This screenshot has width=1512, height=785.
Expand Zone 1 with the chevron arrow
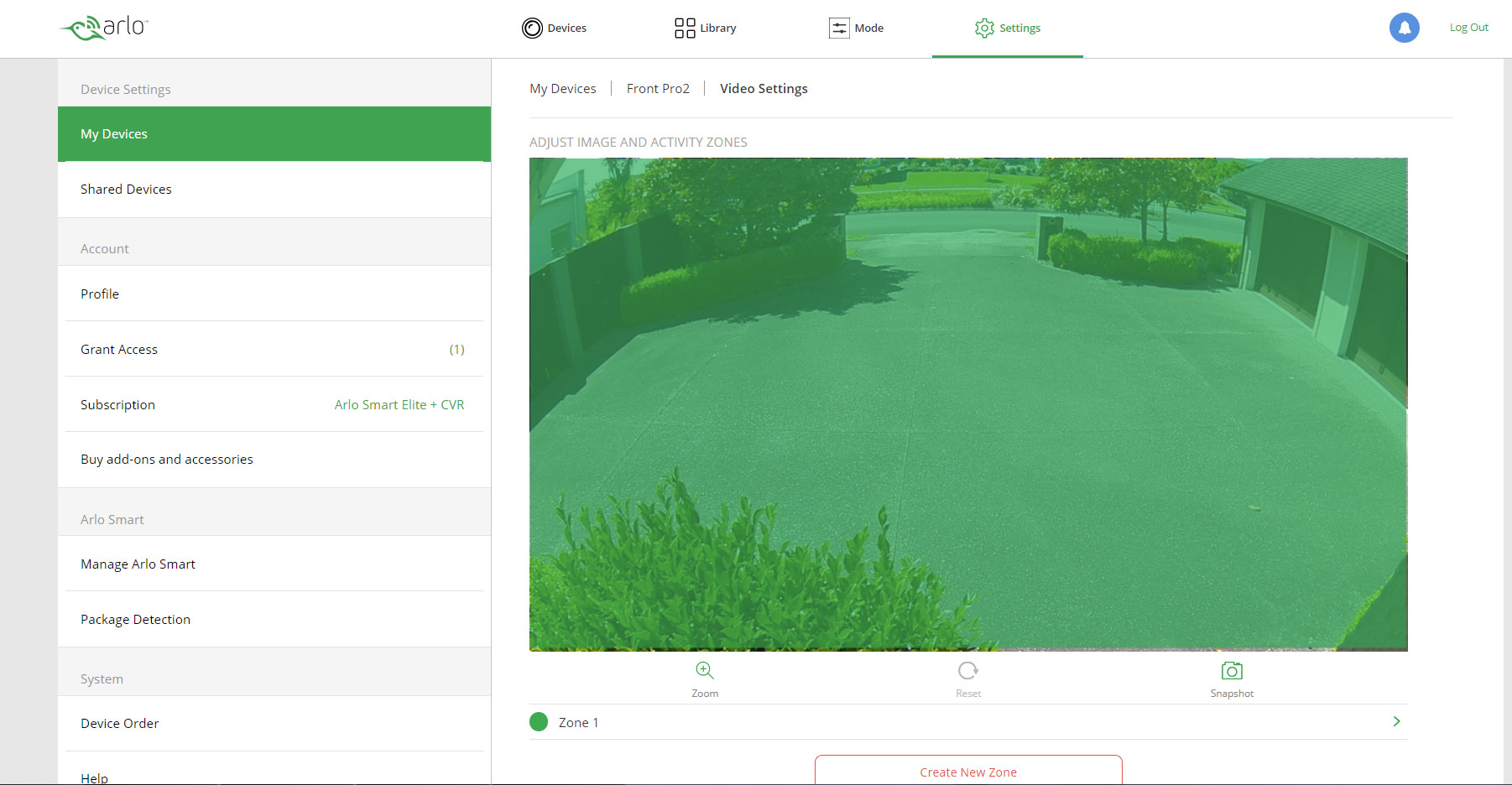point(1396,721)
